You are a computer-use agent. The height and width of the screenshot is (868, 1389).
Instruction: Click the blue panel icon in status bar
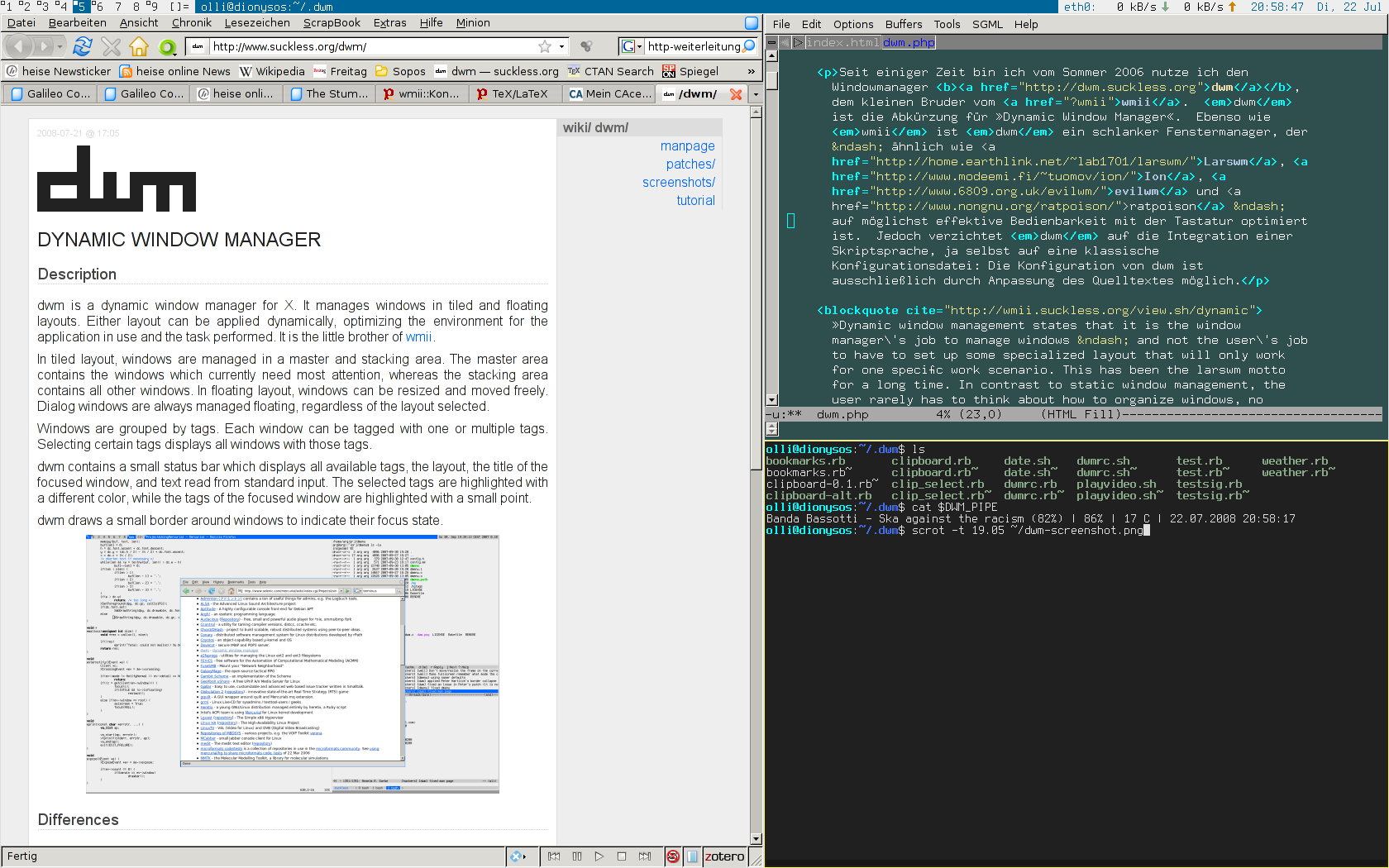click(x=693, y=856)
